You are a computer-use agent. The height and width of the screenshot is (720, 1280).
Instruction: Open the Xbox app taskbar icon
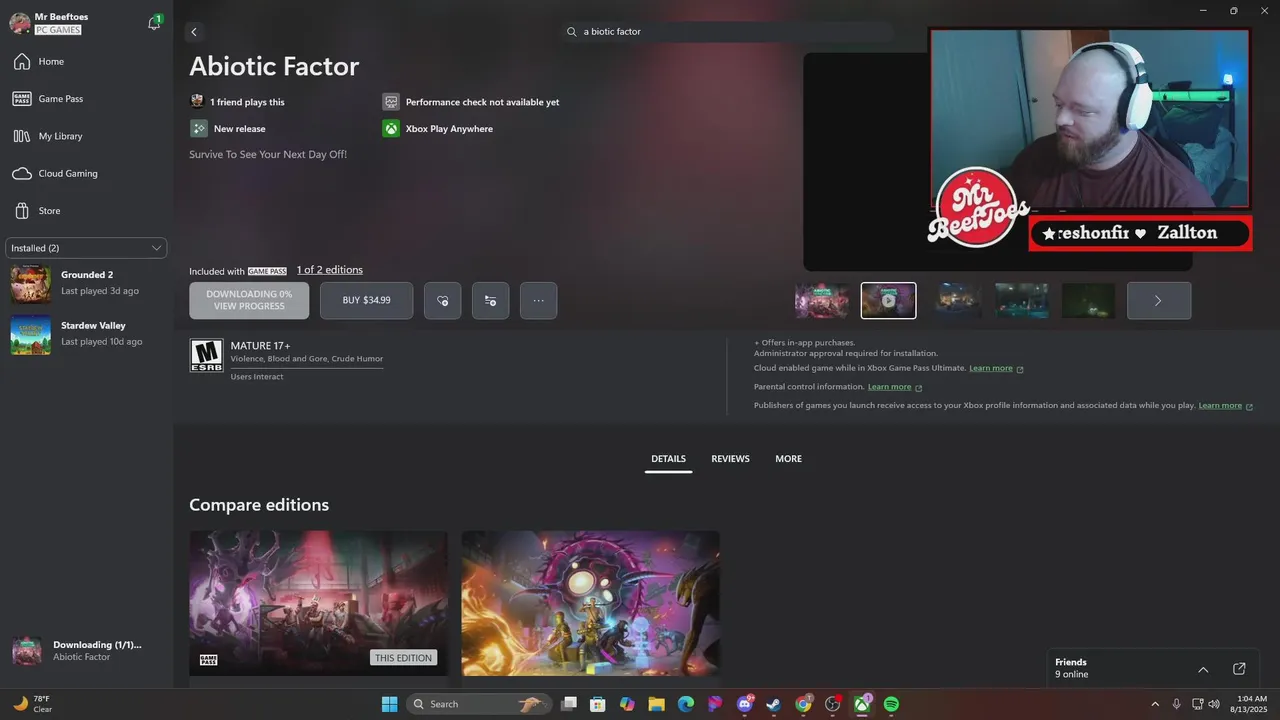coord(862,704)
